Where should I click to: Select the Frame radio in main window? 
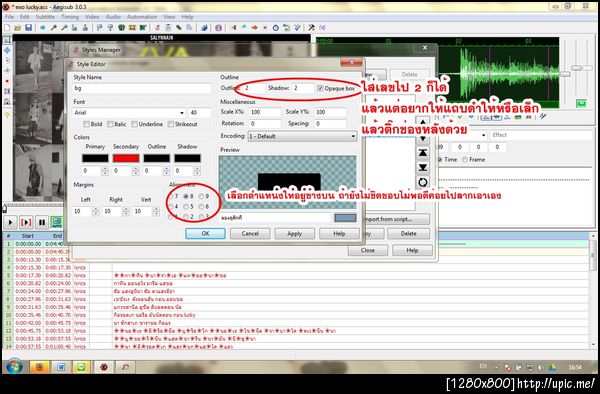(465, 160)
